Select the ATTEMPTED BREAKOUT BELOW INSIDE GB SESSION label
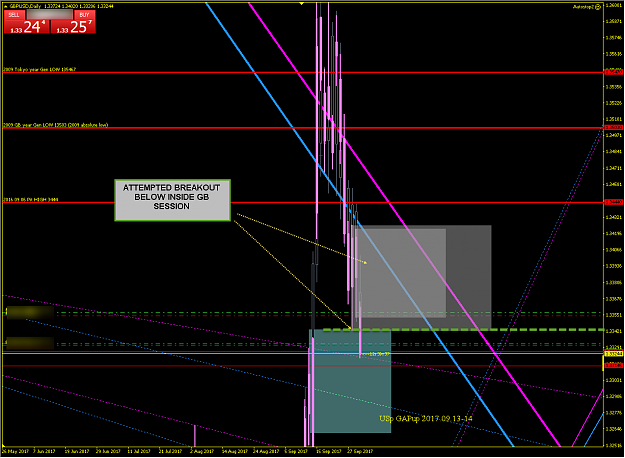 click(172, 200)
